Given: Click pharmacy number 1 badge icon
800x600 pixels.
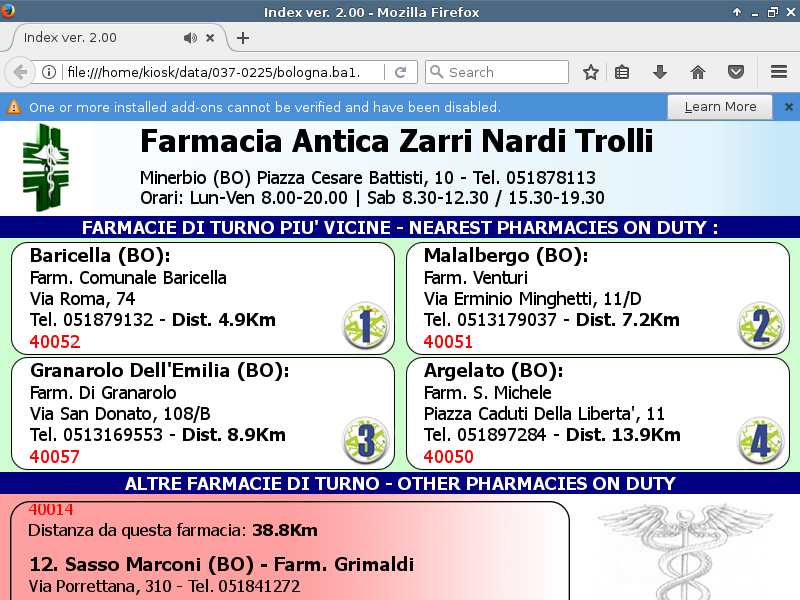Looking at the screenshot, I should click(x=365, y=326).
